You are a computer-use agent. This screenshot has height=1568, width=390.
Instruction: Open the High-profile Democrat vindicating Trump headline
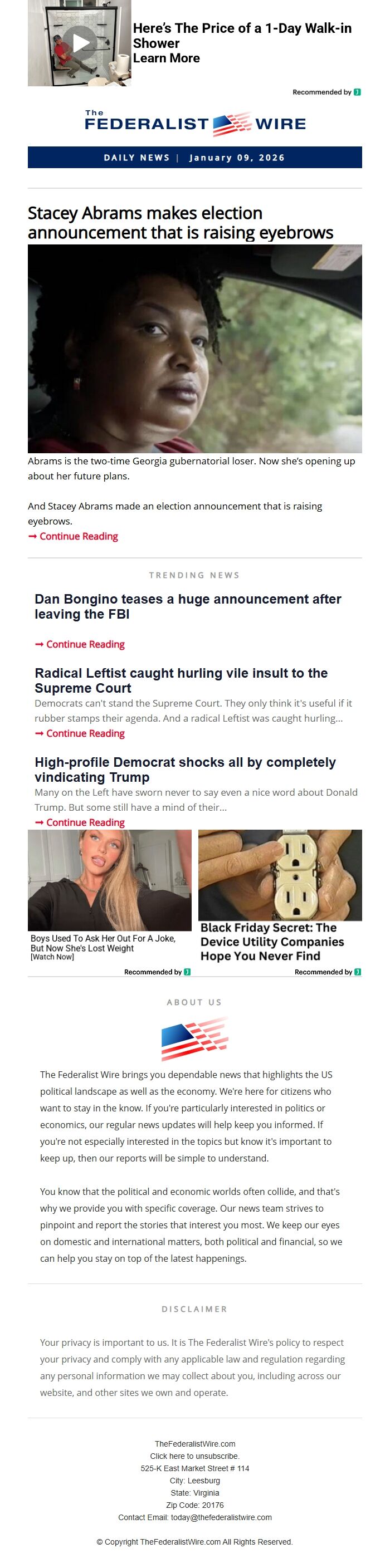pyautogui.click(x=185, y=770)
